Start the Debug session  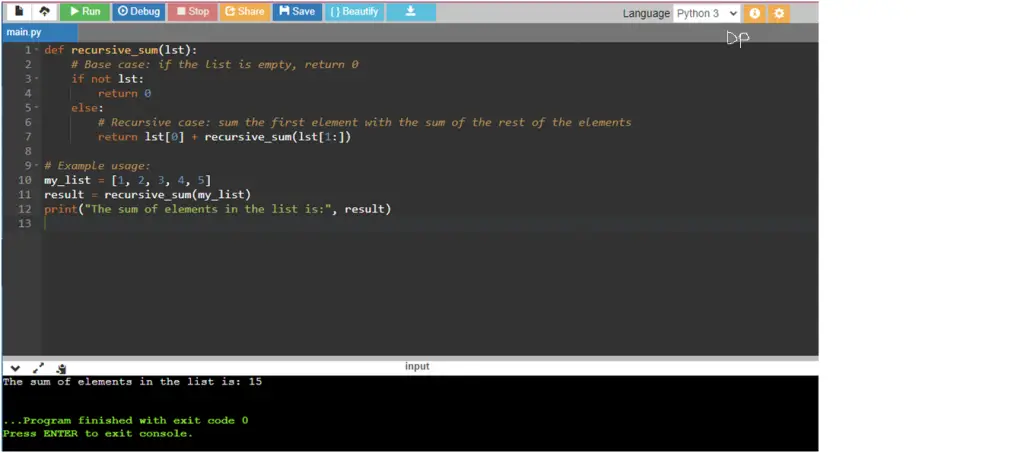pyautogui.click(x=138, y=12)
